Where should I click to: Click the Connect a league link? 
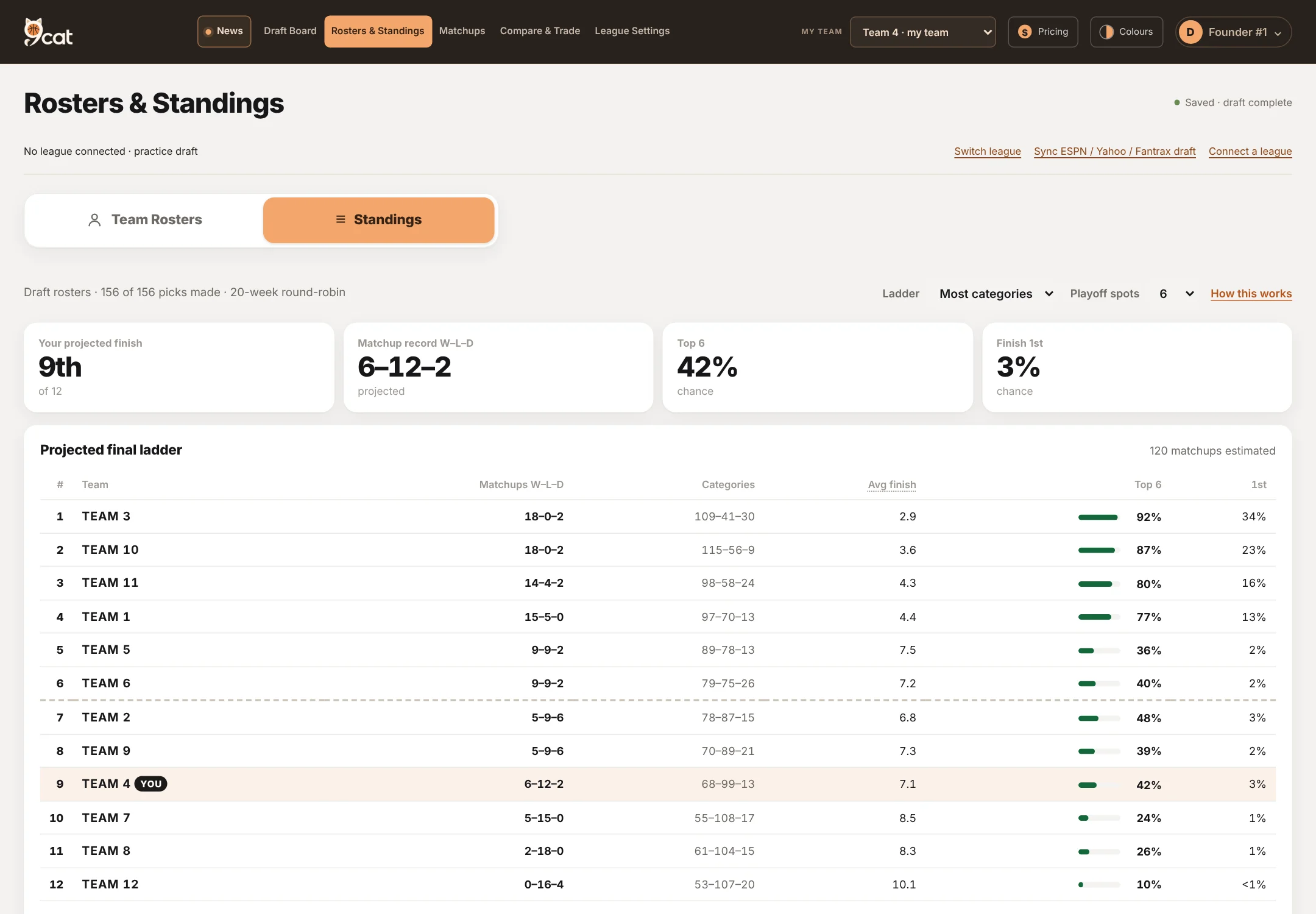tap(1250, 151)
